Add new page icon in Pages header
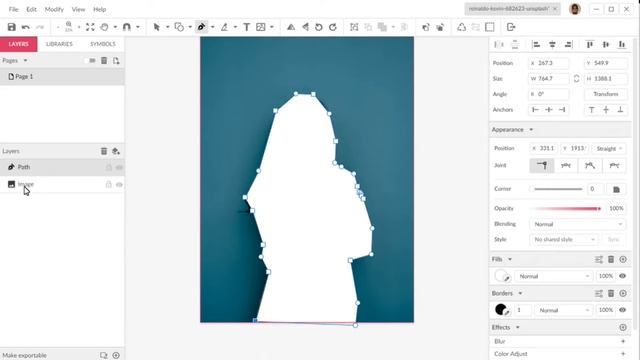The height and width of the screenshot is (360, 640). (116, 60)
